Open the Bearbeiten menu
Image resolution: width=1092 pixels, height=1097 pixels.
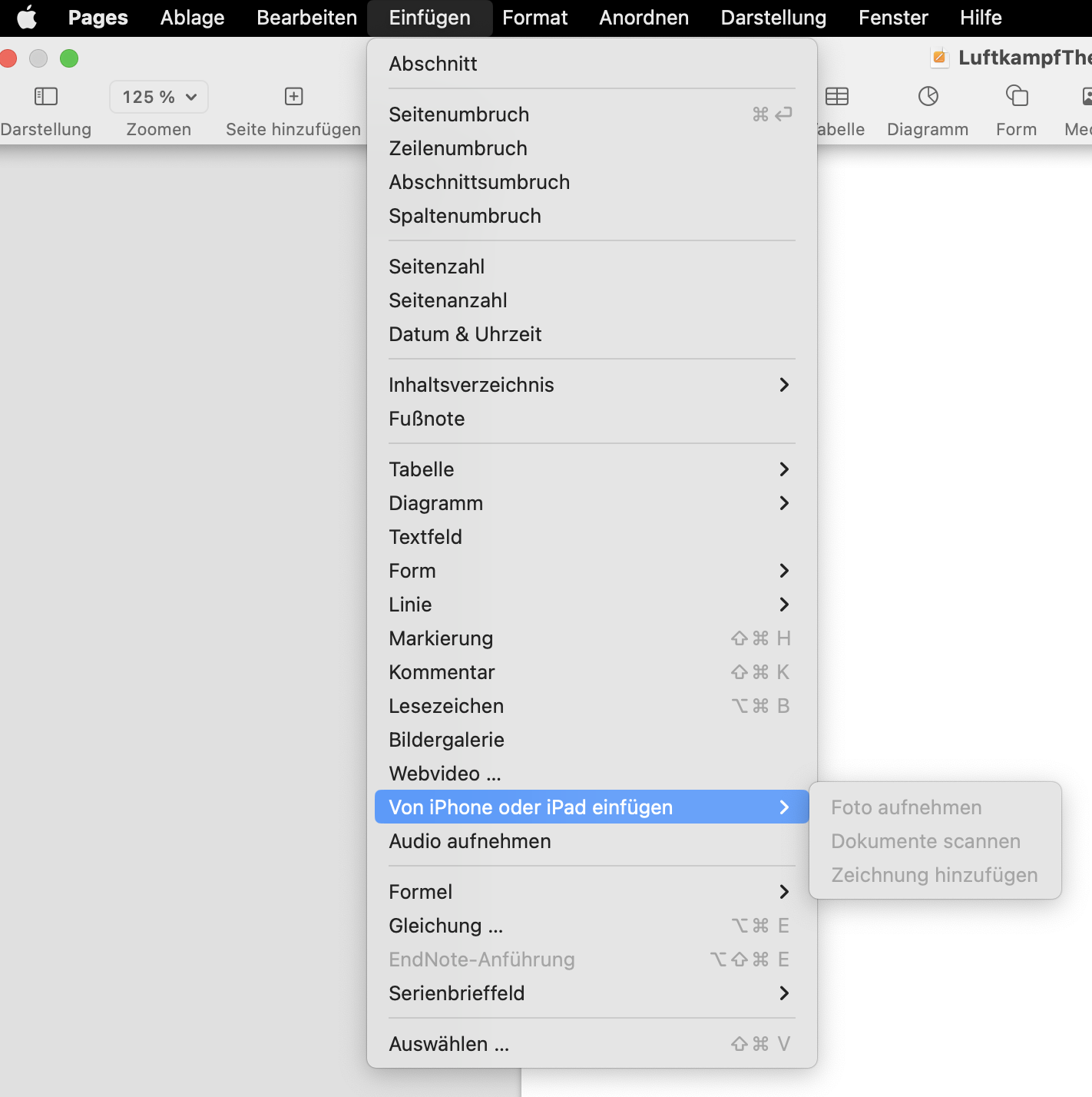[x=307, y=18]
